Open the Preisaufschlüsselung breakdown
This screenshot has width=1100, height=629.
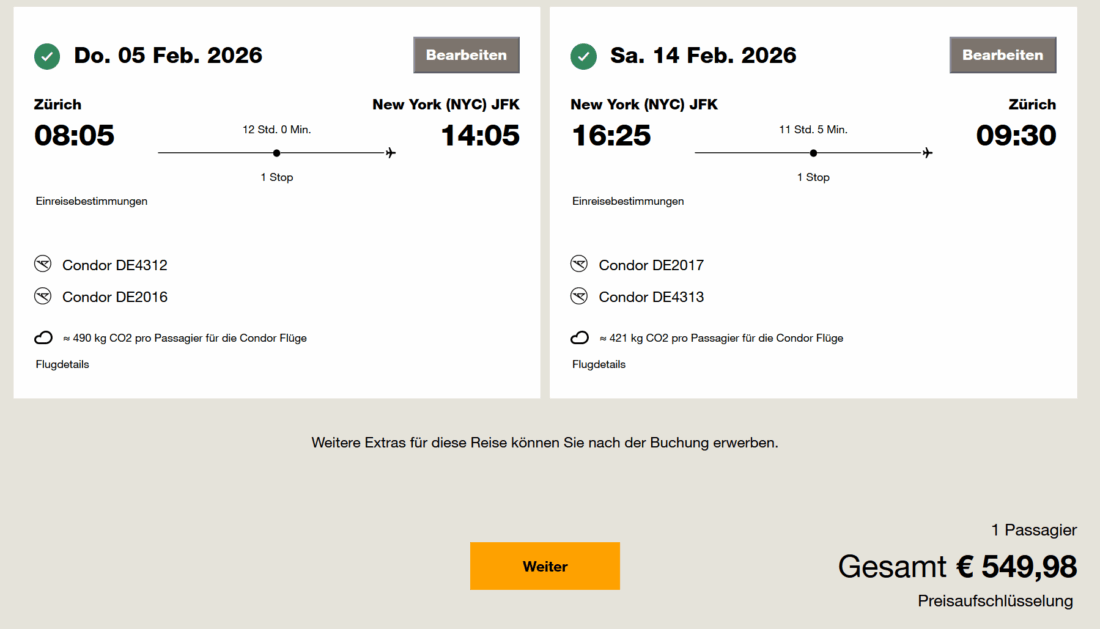tap(996, 600)
